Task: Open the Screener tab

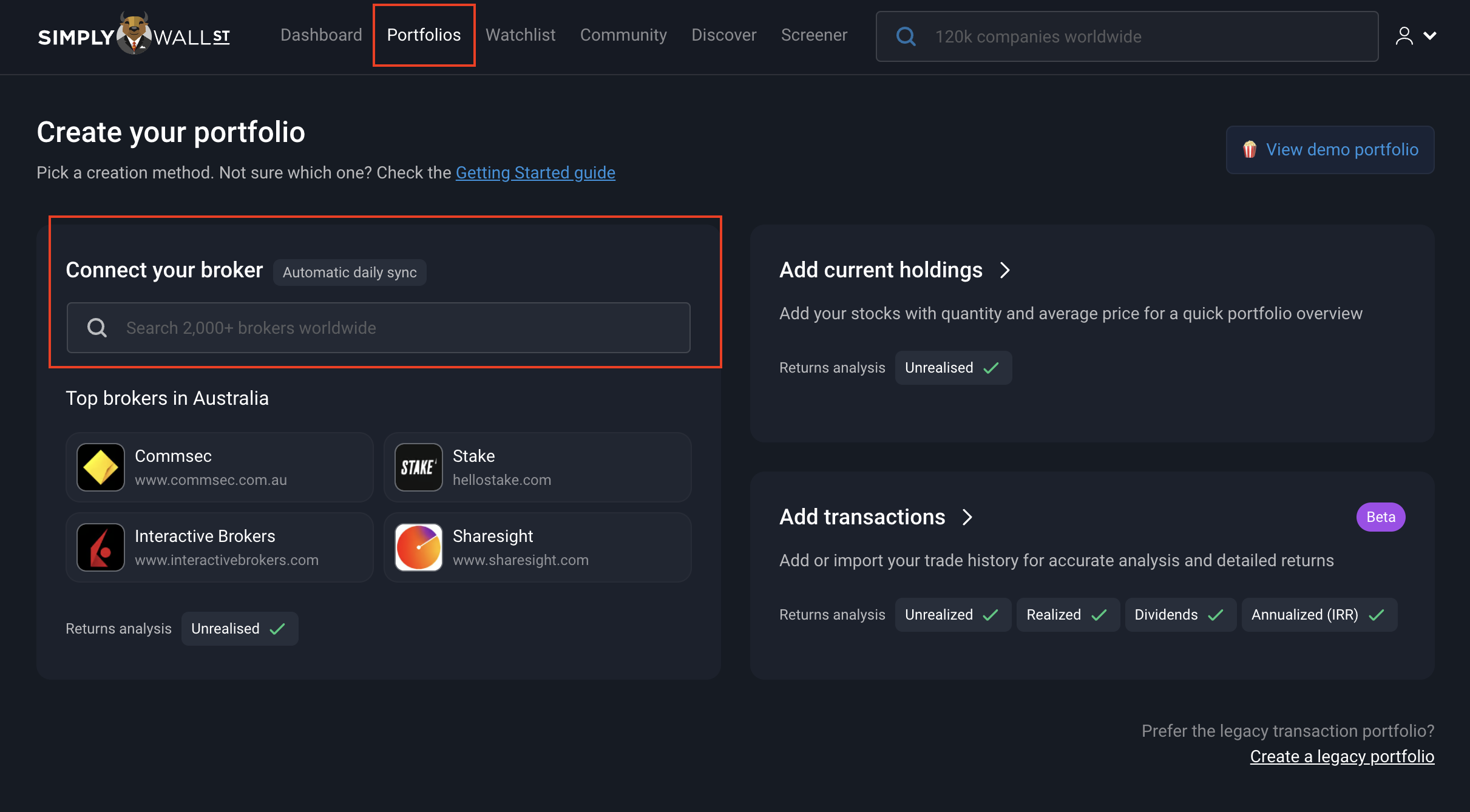Action: [814, 35]
